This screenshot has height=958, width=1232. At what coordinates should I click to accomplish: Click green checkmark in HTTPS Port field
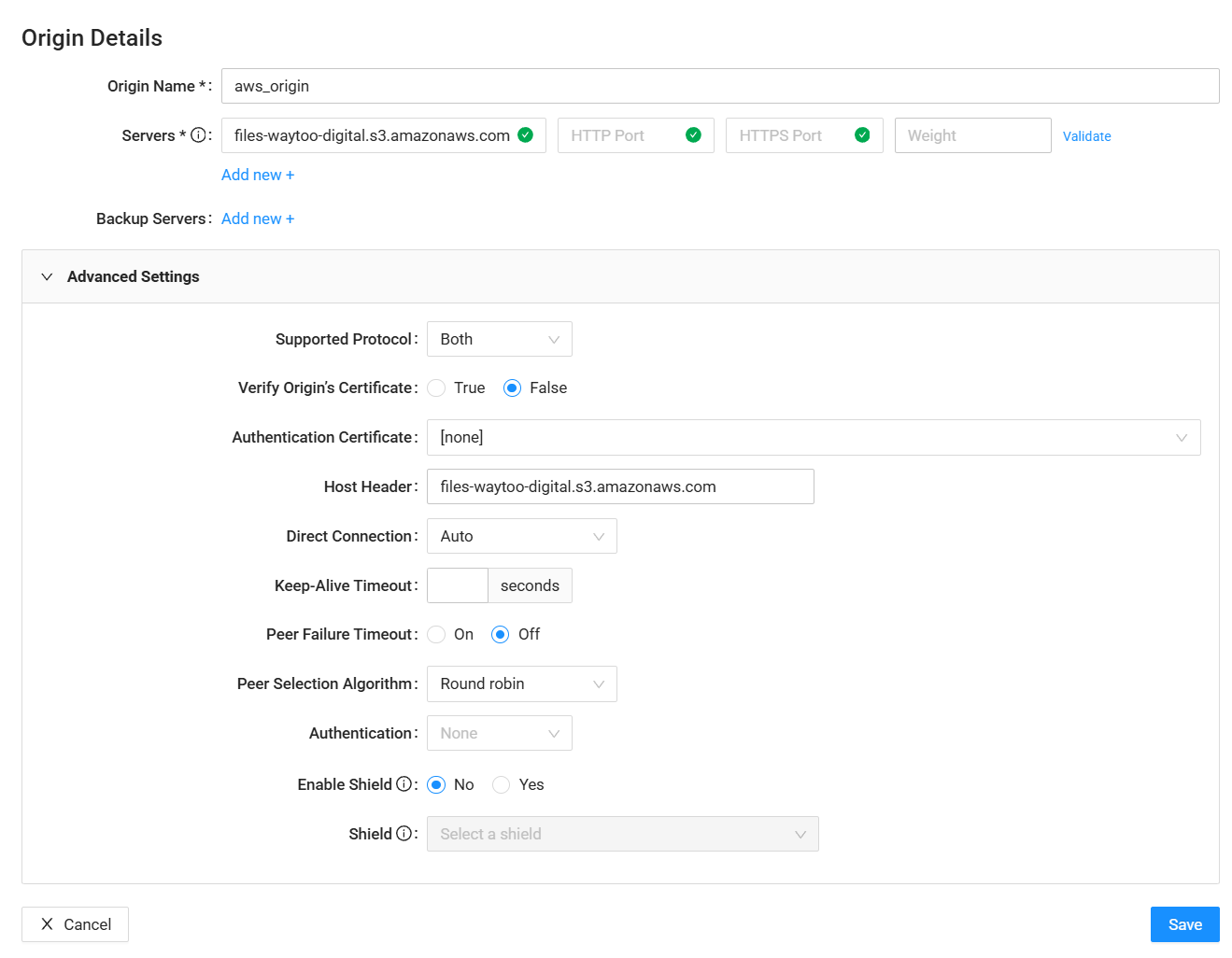point(862,135)
